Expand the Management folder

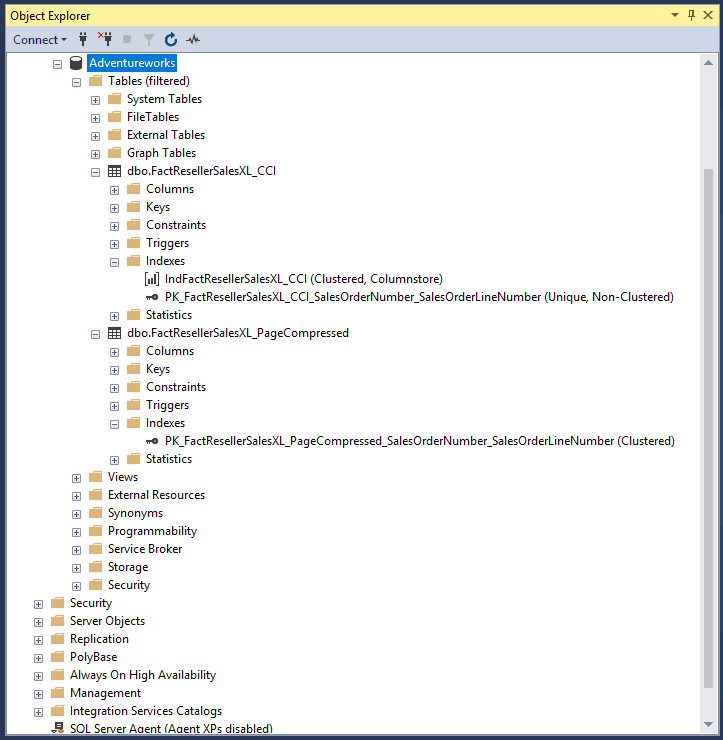point(39,694)
